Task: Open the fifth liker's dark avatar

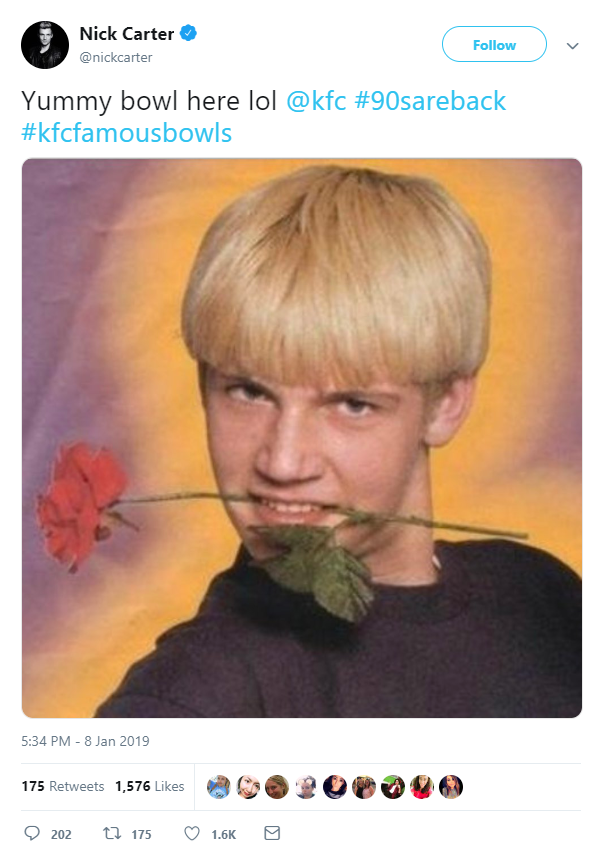Action: (x=335, y=787)
